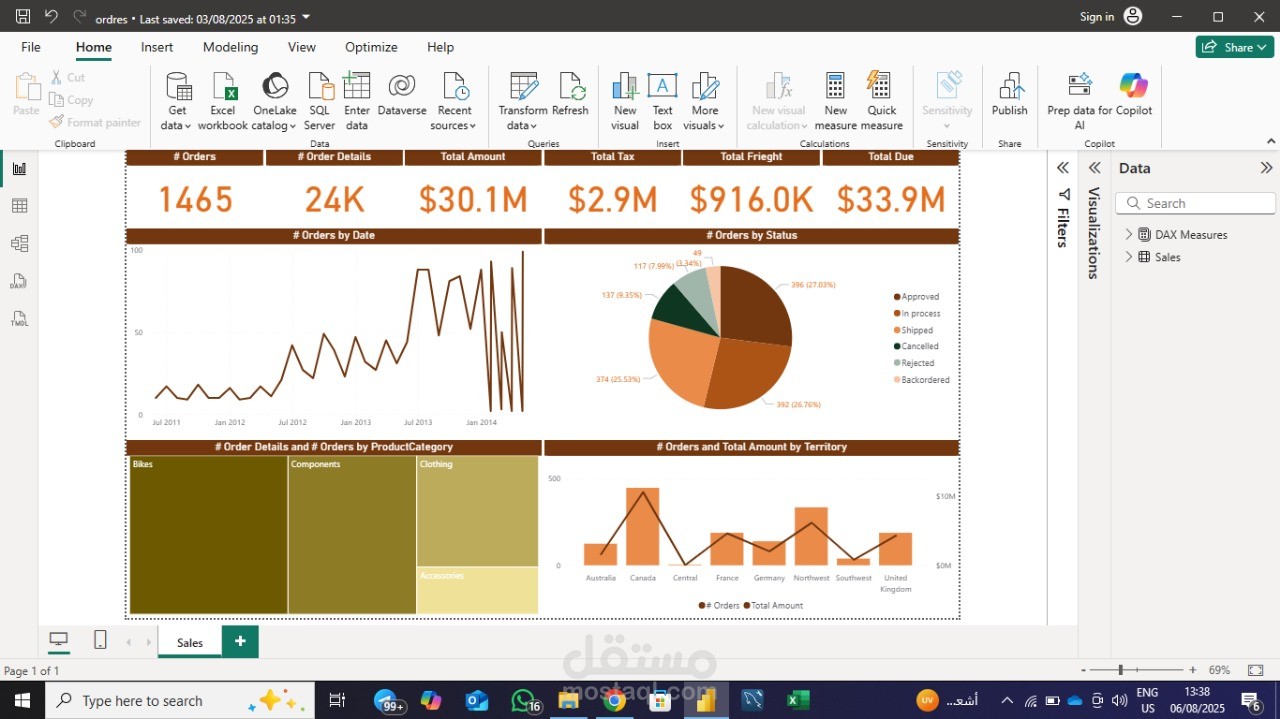This screenshot has height=719, width=1280.
Task: Create a Quick measure
Action: pyautogui.click(x=881, y=101)
